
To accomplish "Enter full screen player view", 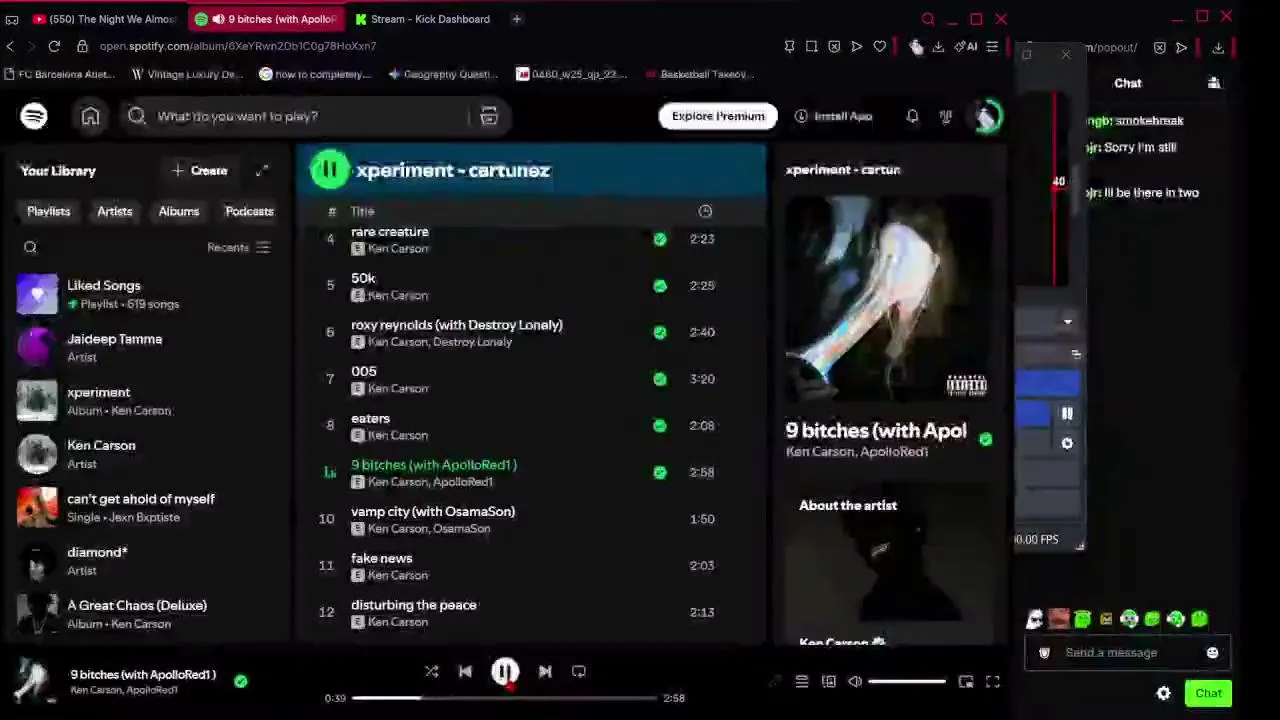I will coord(992,682).
